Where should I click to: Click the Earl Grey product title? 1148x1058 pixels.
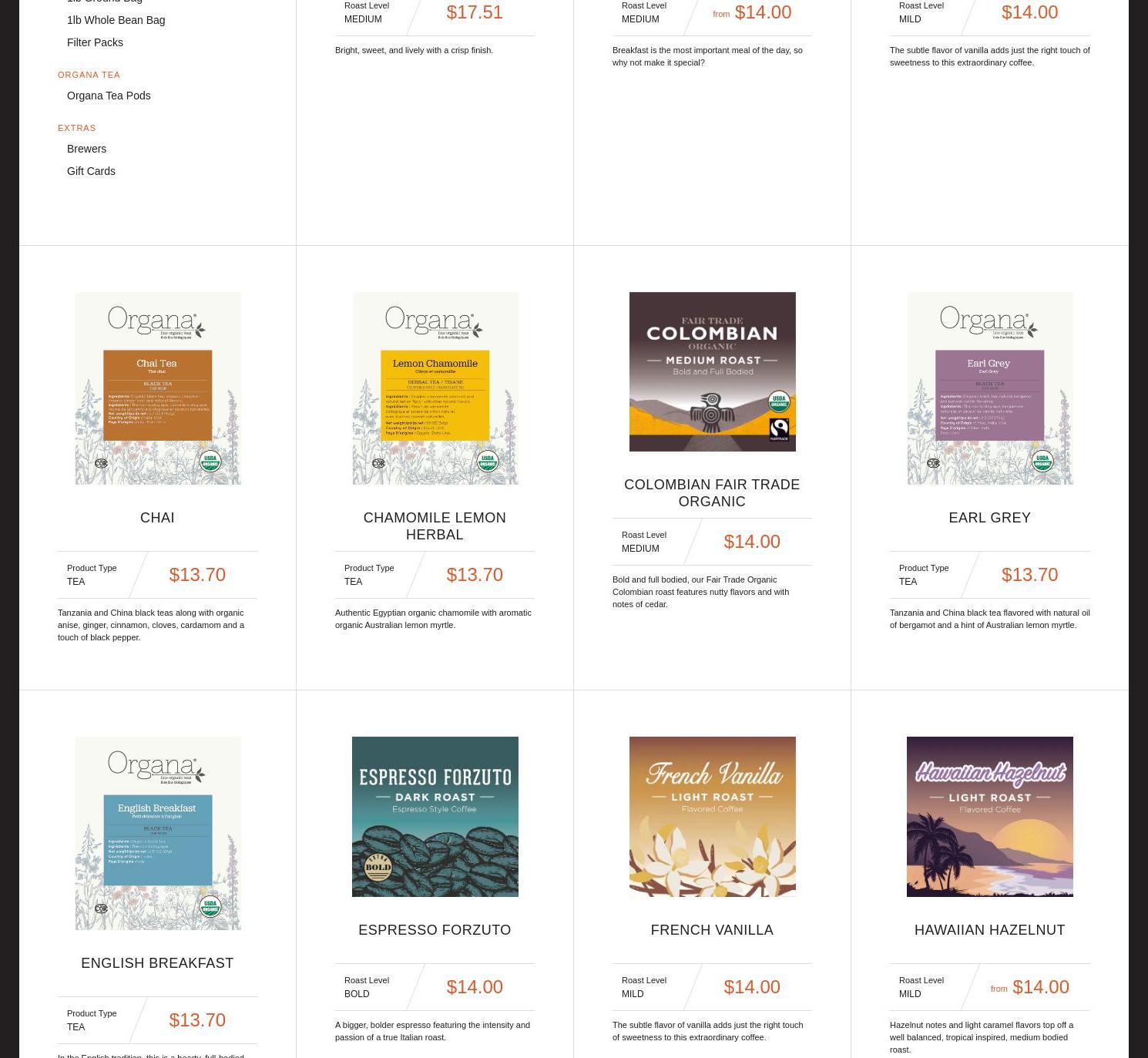[x=989, y=518]
